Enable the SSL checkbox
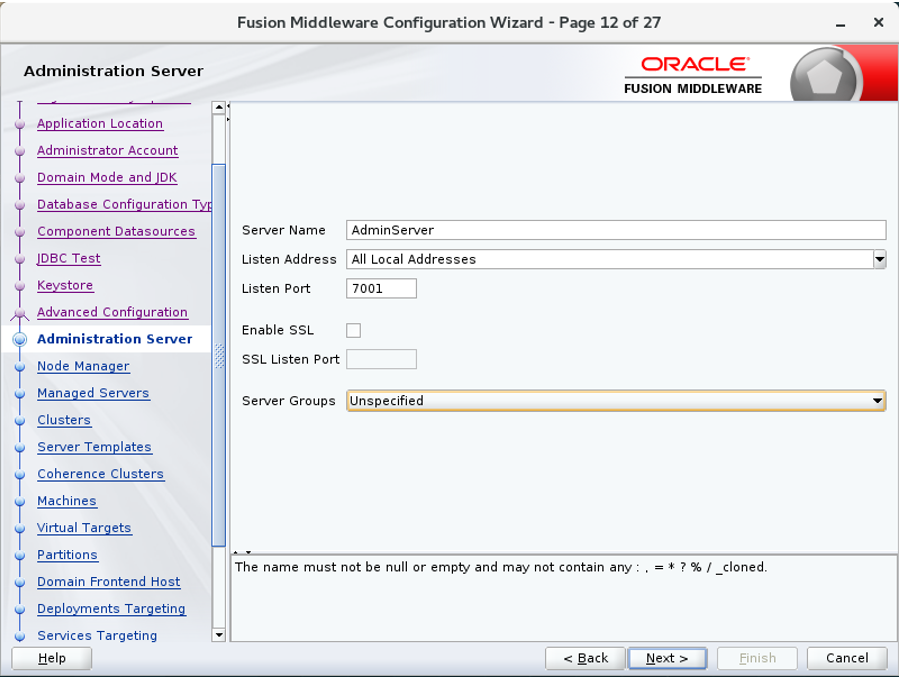This screenshot has width=902, height=682. coord(353,331)
